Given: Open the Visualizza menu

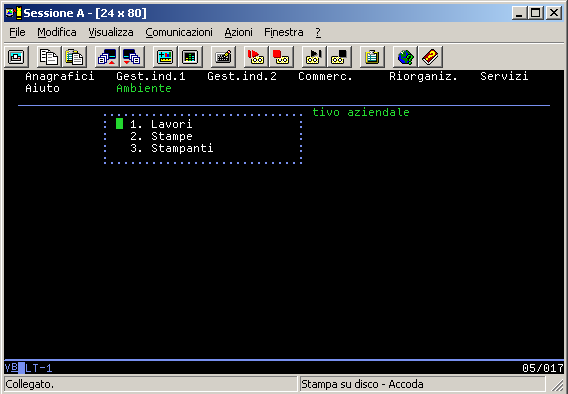Looking at the screenshot, I should click(111, 32).
